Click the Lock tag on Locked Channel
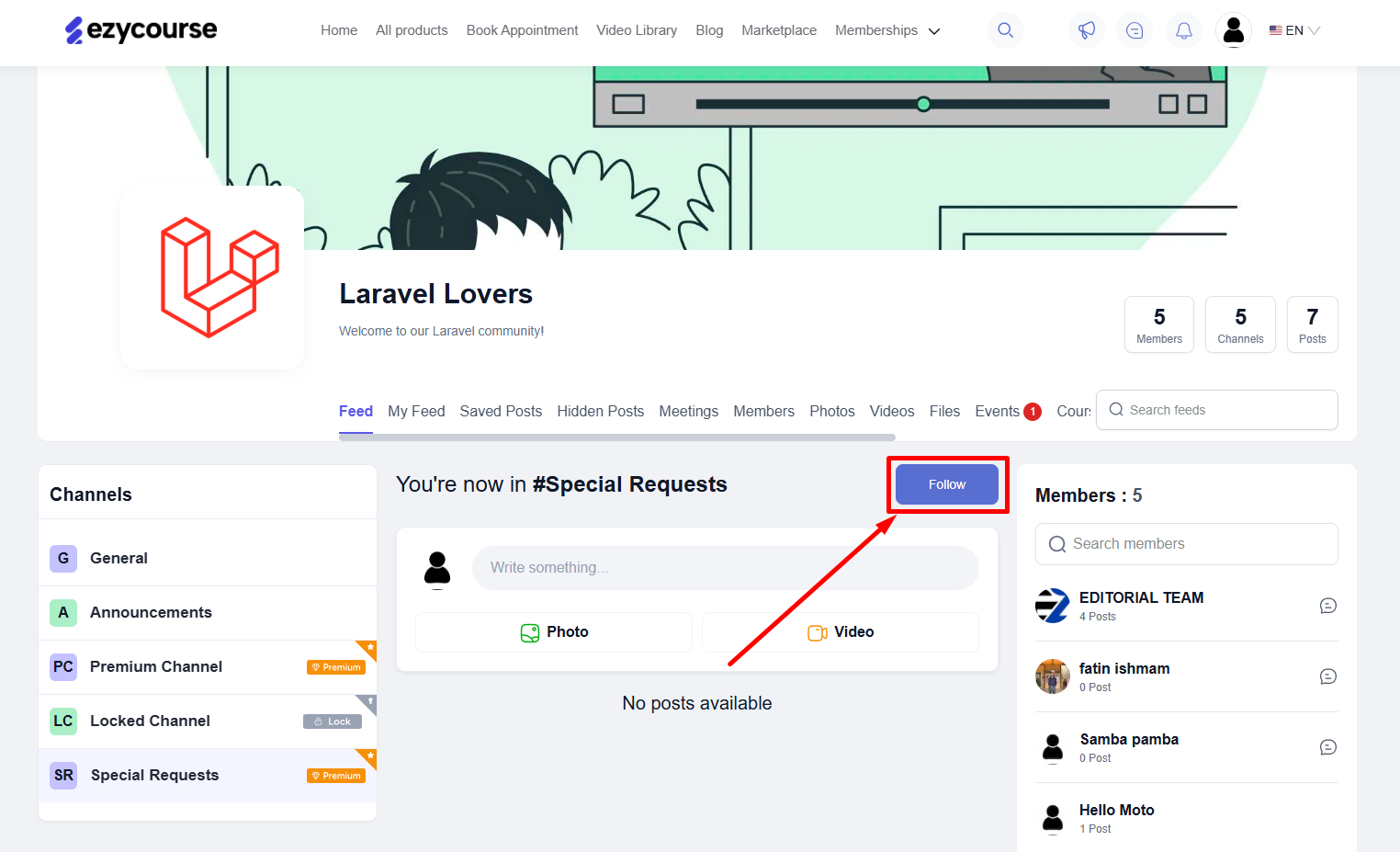This screenshot has height=852, width=1400. (x=333, y=721)
